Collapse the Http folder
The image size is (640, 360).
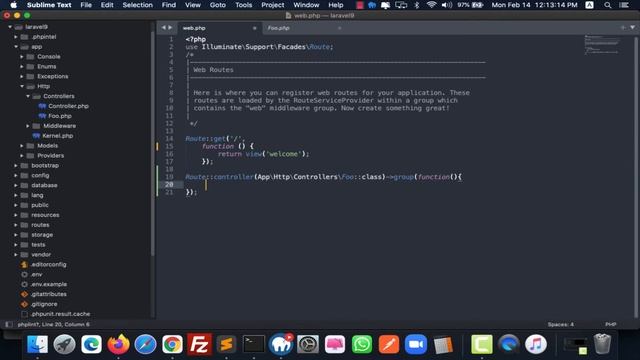22,86
